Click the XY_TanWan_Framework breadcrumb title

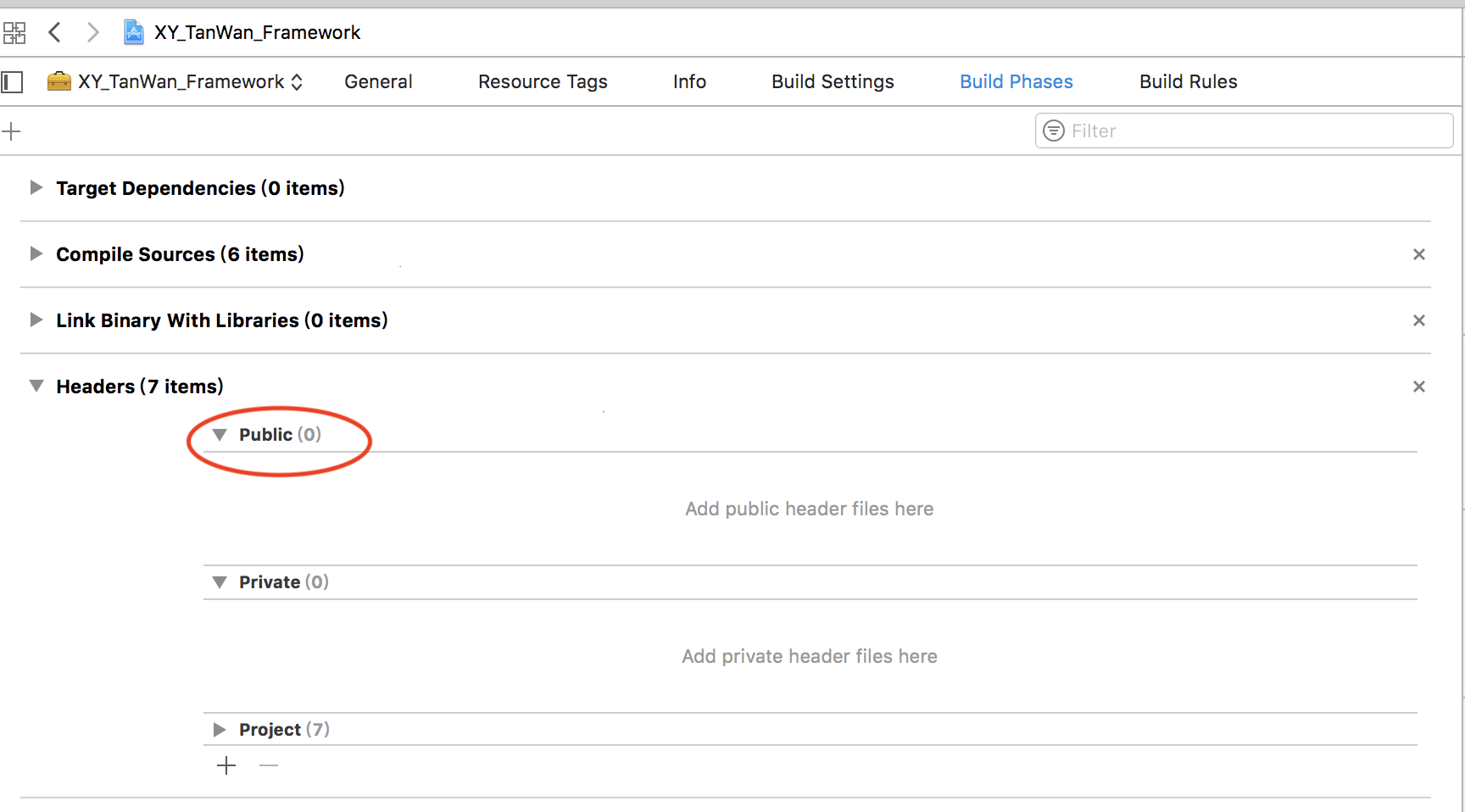click(x=257, y=33)
